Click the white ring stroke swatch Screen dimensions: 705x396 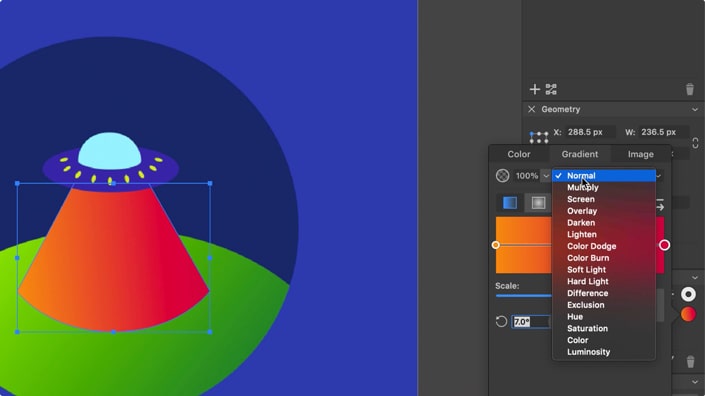(688, 294)
